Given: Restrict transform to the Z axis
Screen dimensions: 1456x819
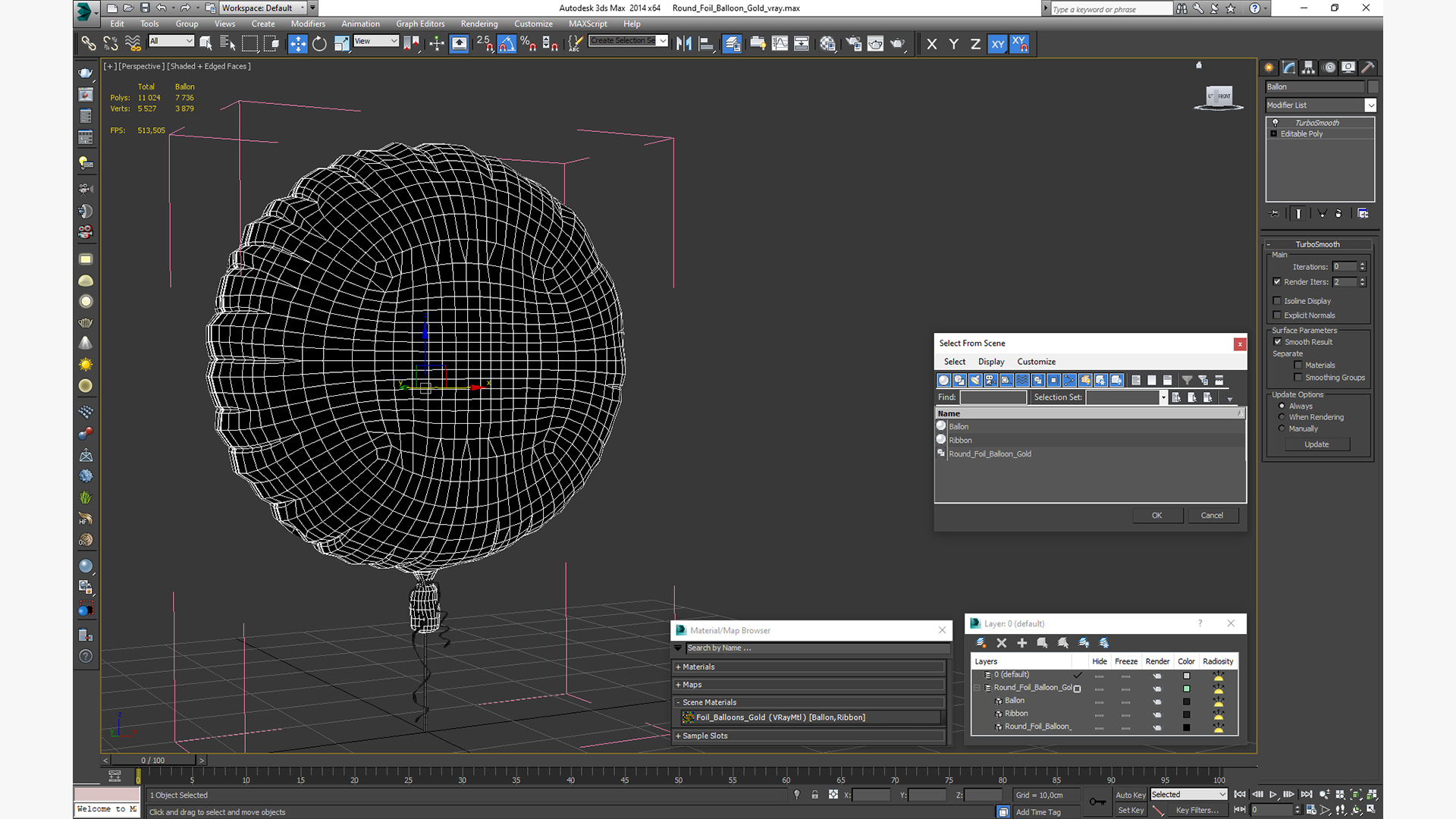Looking at the screenshot, I should (975, 44).
